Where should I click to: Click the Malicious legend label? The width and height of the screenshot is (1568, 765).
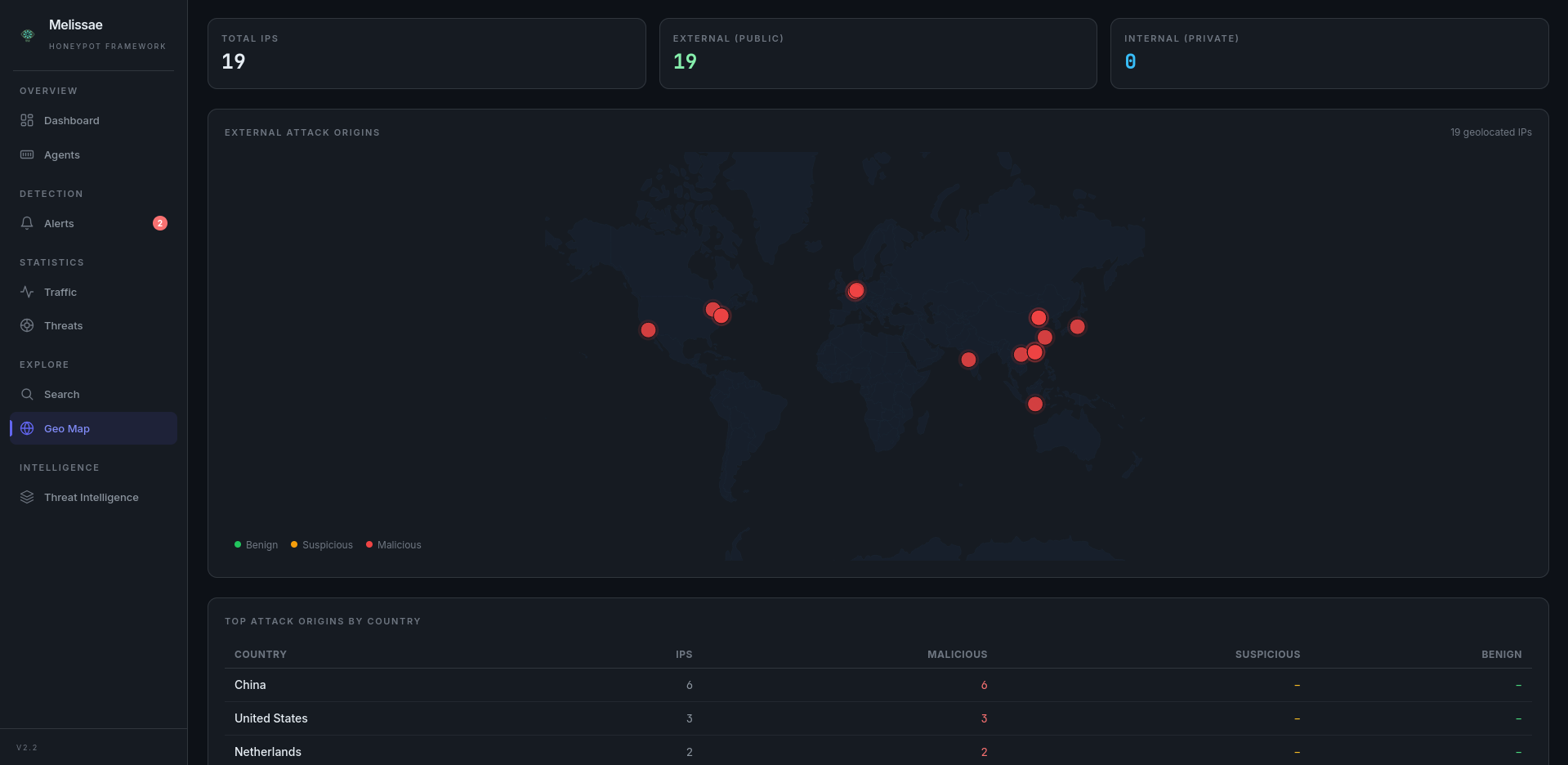click(400, 545)
